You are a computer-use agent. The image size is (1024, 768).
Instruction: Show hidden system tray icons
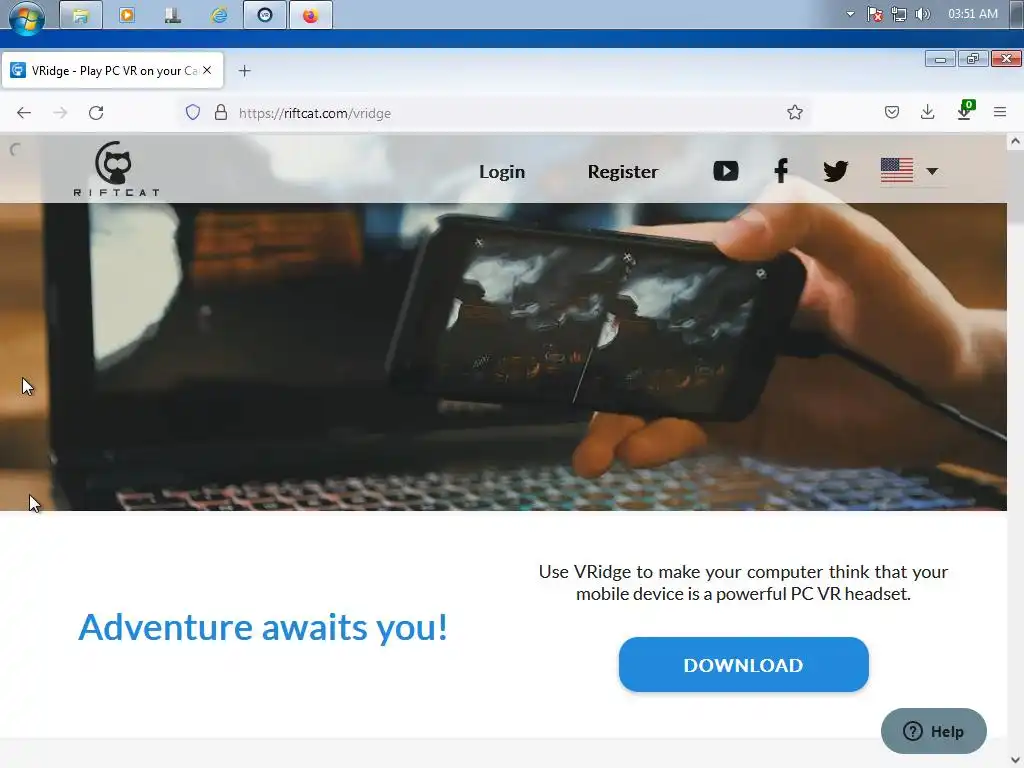click(850, 14)
